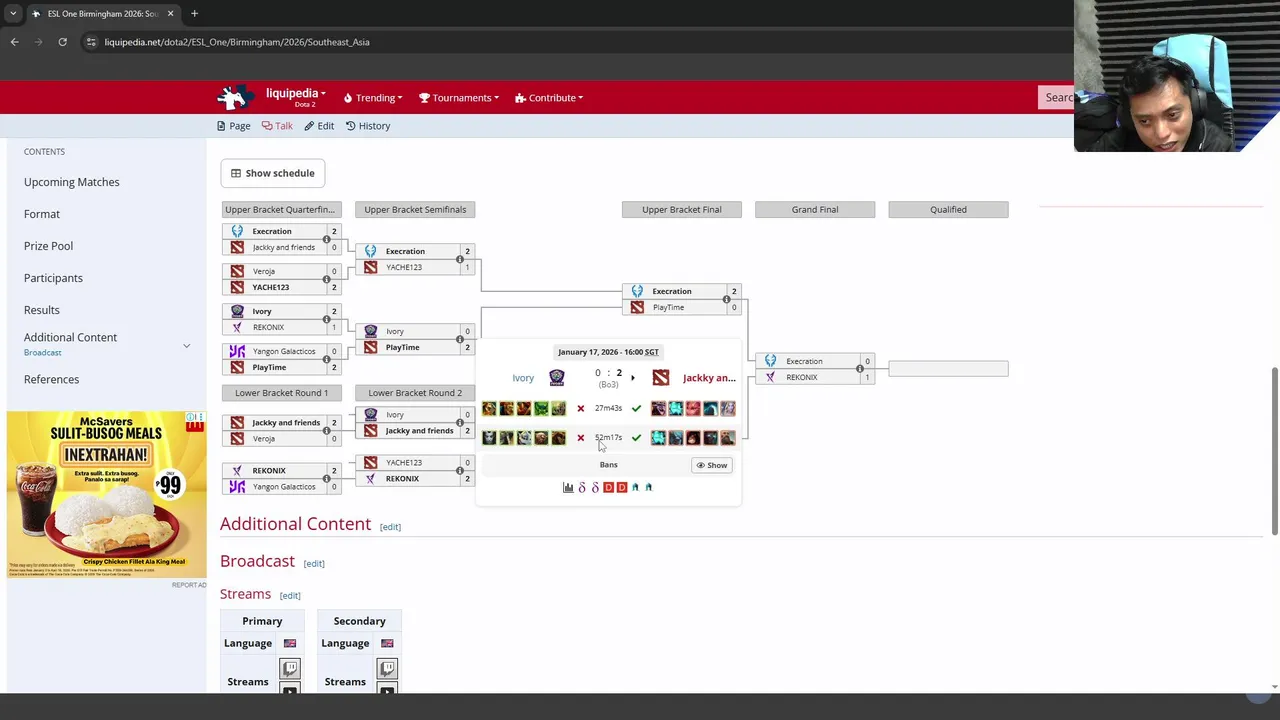The width and height of the screenshot is (1280, 720).
Task: Open Jackky an... team link in popup
Action: coord(709,378)
